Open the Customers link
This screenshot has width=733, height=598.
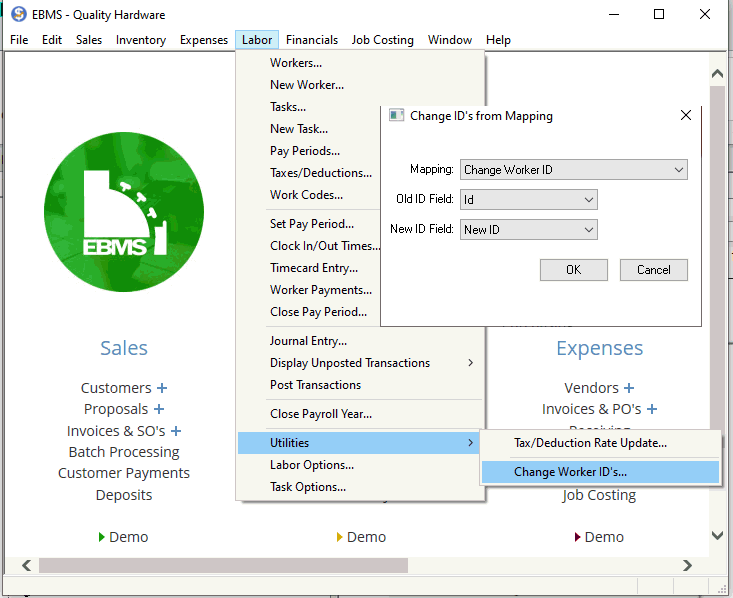pyautogui.click(x=116, y=388)
